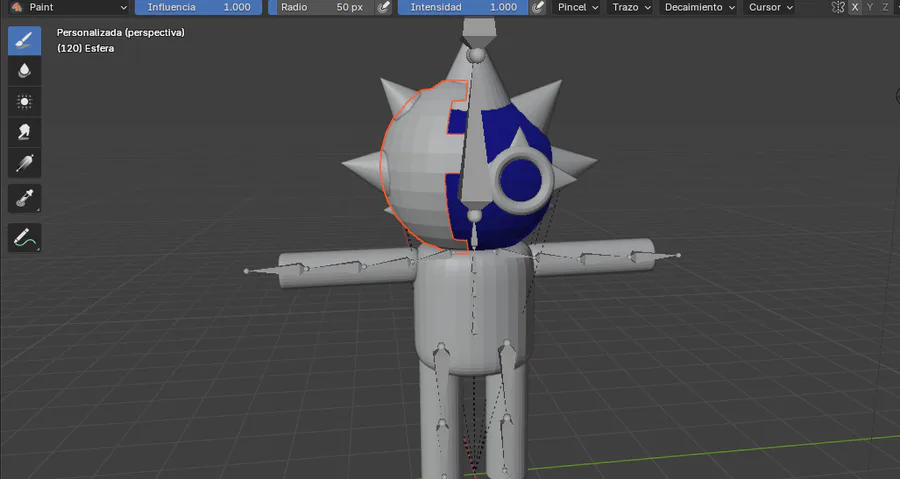Select the Gradient weight tool
The width and height of the screenshot is (900, 479).
24,163
